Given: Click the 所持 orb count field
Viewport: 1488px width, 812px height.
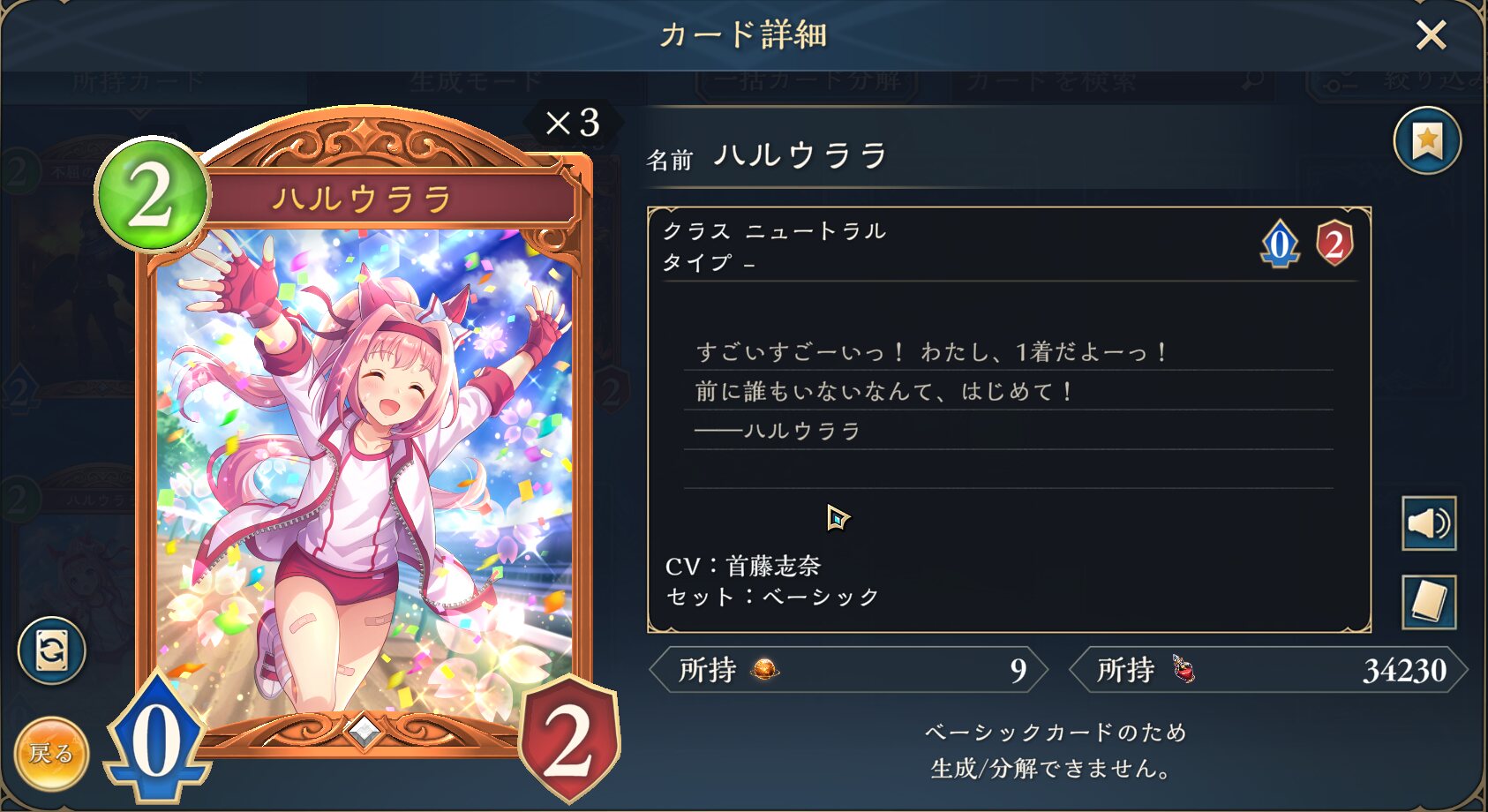Looking at the screenshot, I should coord(848,670).
